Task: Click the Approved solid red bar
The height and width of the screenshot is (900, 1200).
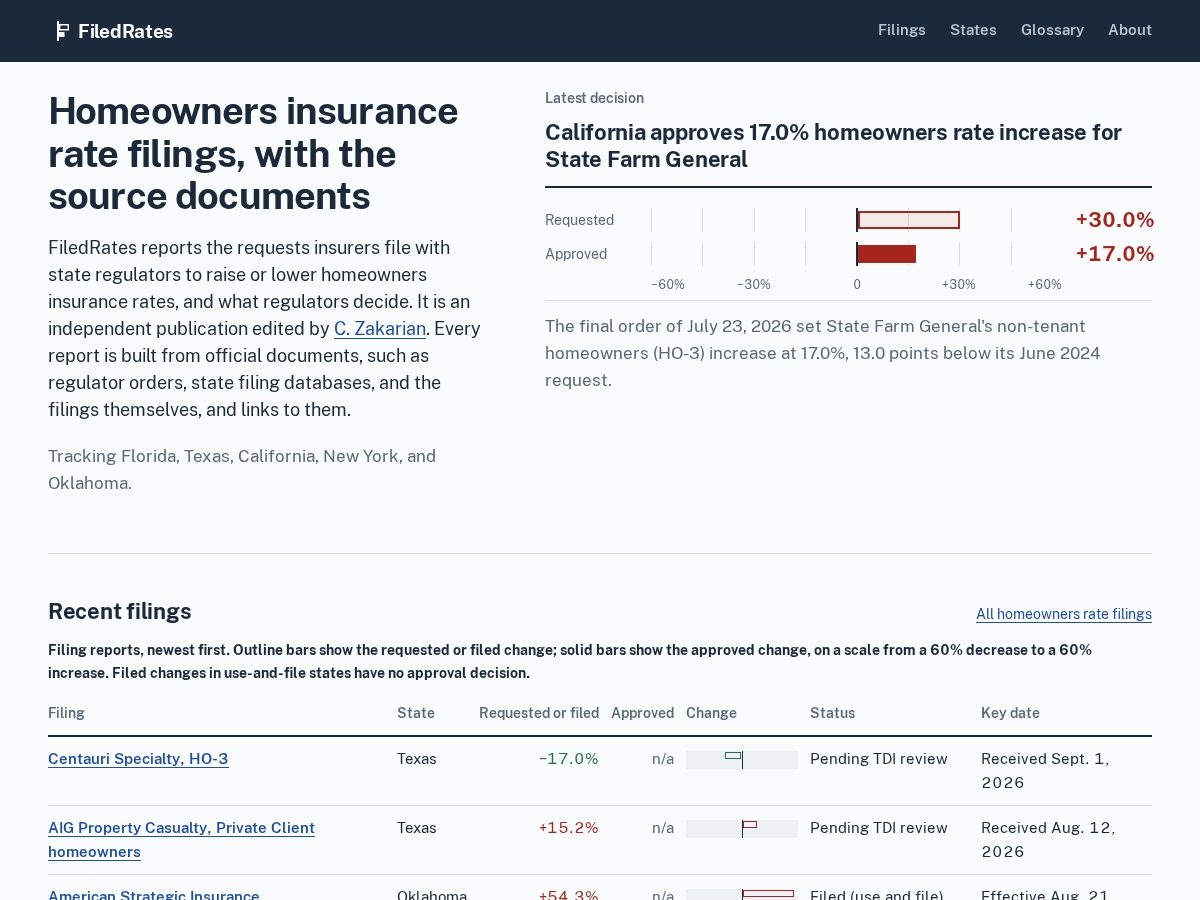Action: [x=886, y=254]
